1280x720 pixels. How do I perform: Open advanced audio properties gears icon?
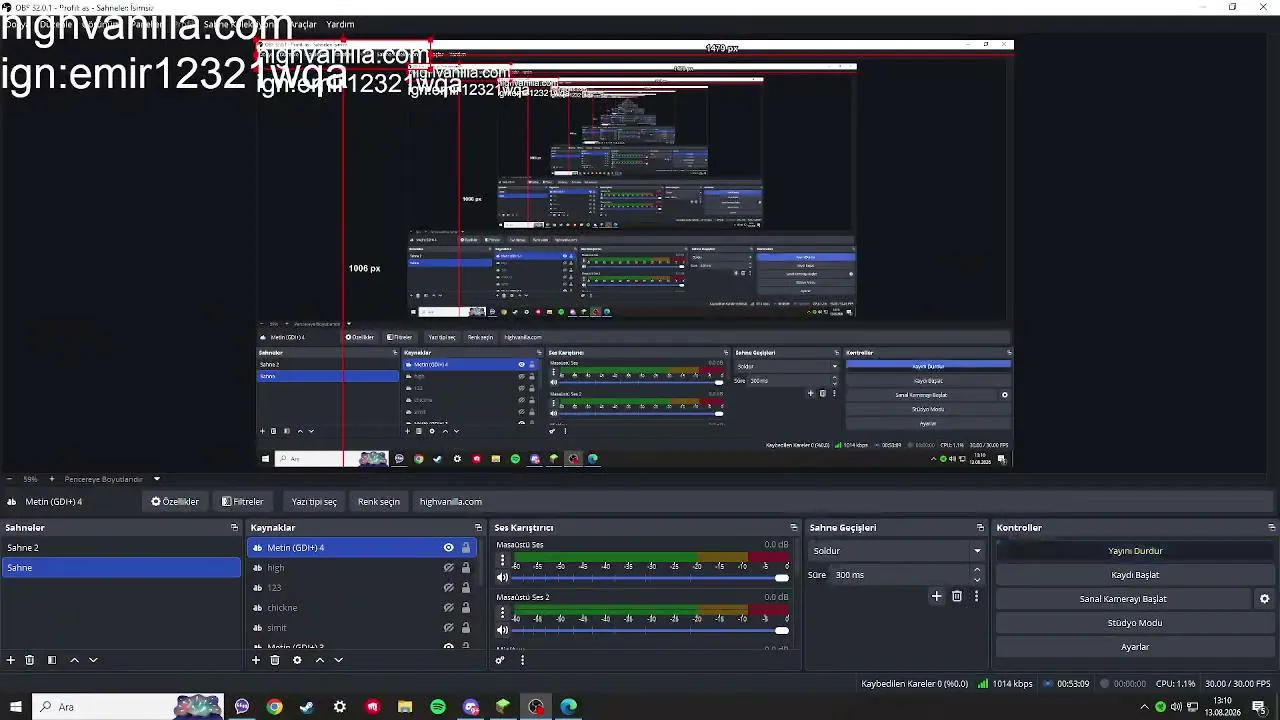tap(500, 660)
